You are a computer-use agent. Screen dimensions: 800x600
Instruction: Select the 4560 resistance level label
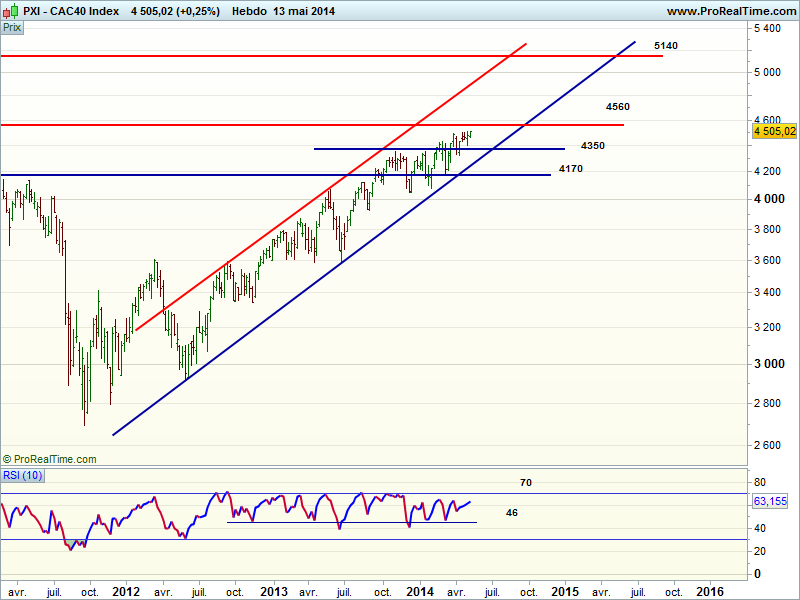coord(617,106)
